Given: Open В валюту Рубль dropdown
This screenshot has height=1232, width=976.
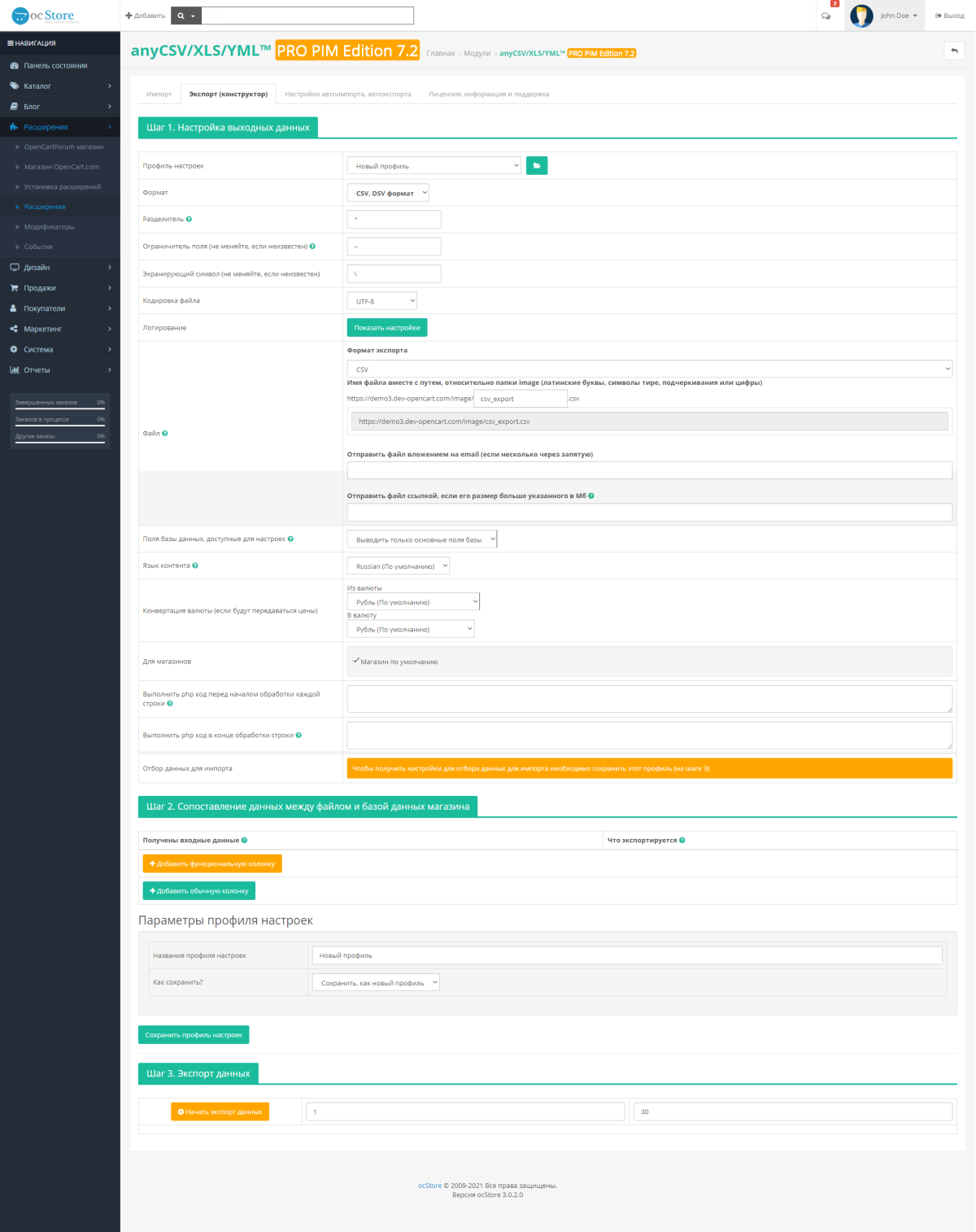Looking at the screenshot, I should point(411,629).
